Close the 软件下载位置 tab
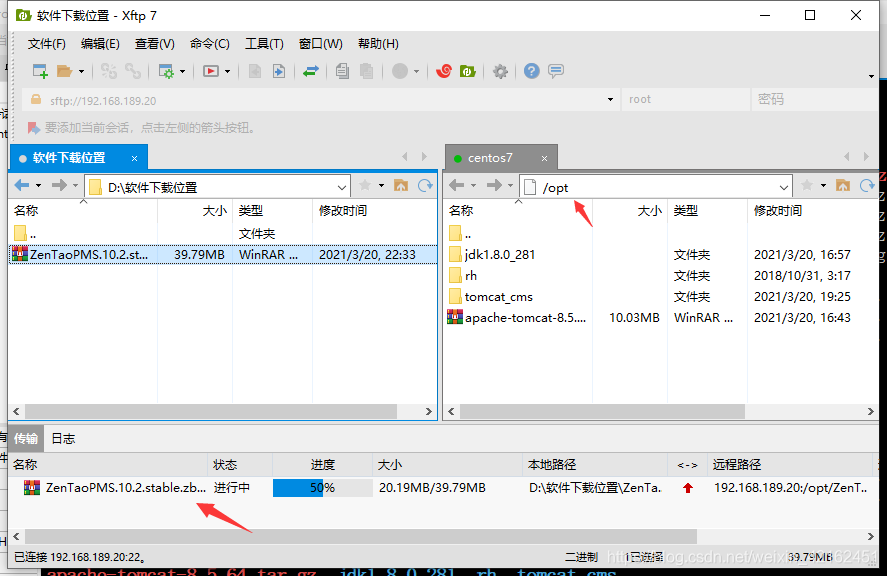Screen dimensions: 887x576 pos(134,158)
